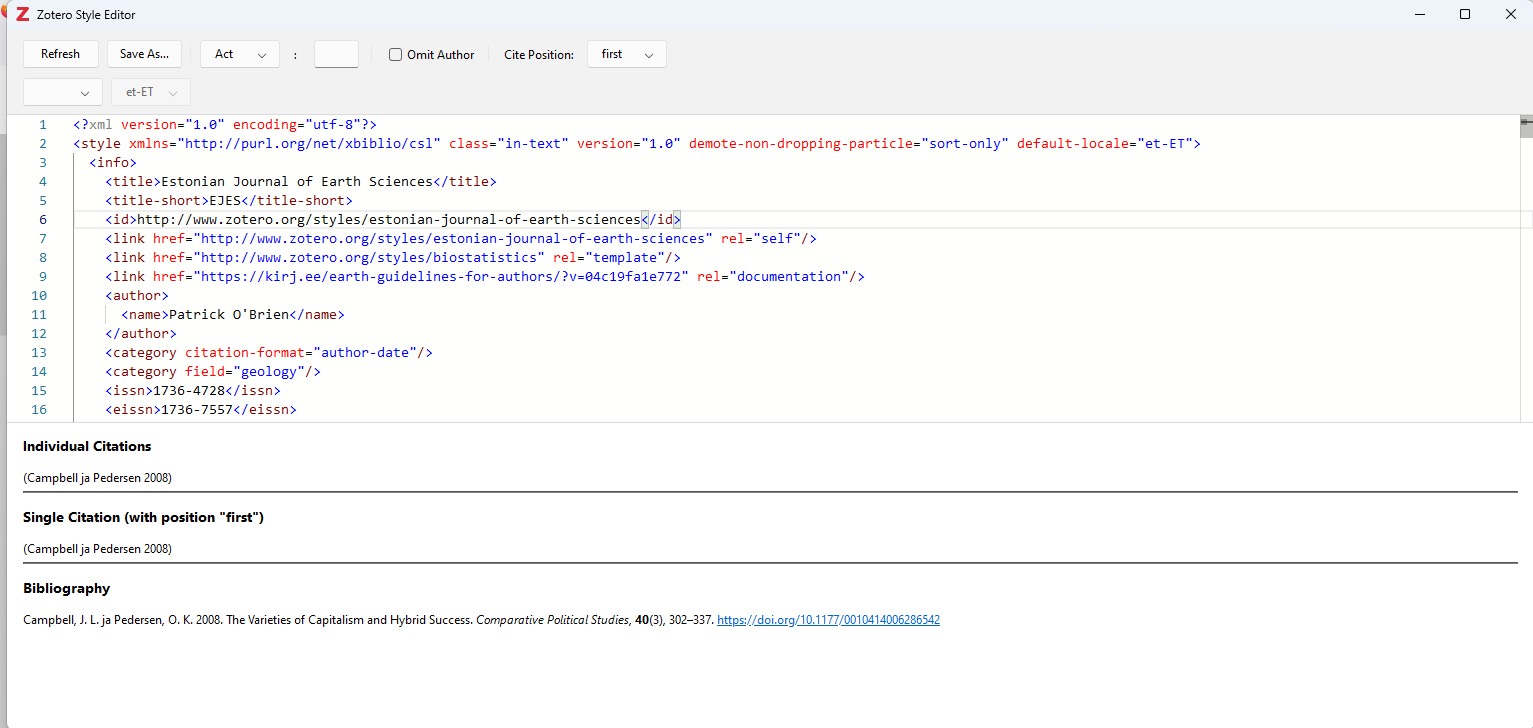Open the Cite Position dropdown showing first

click(627, 54)
